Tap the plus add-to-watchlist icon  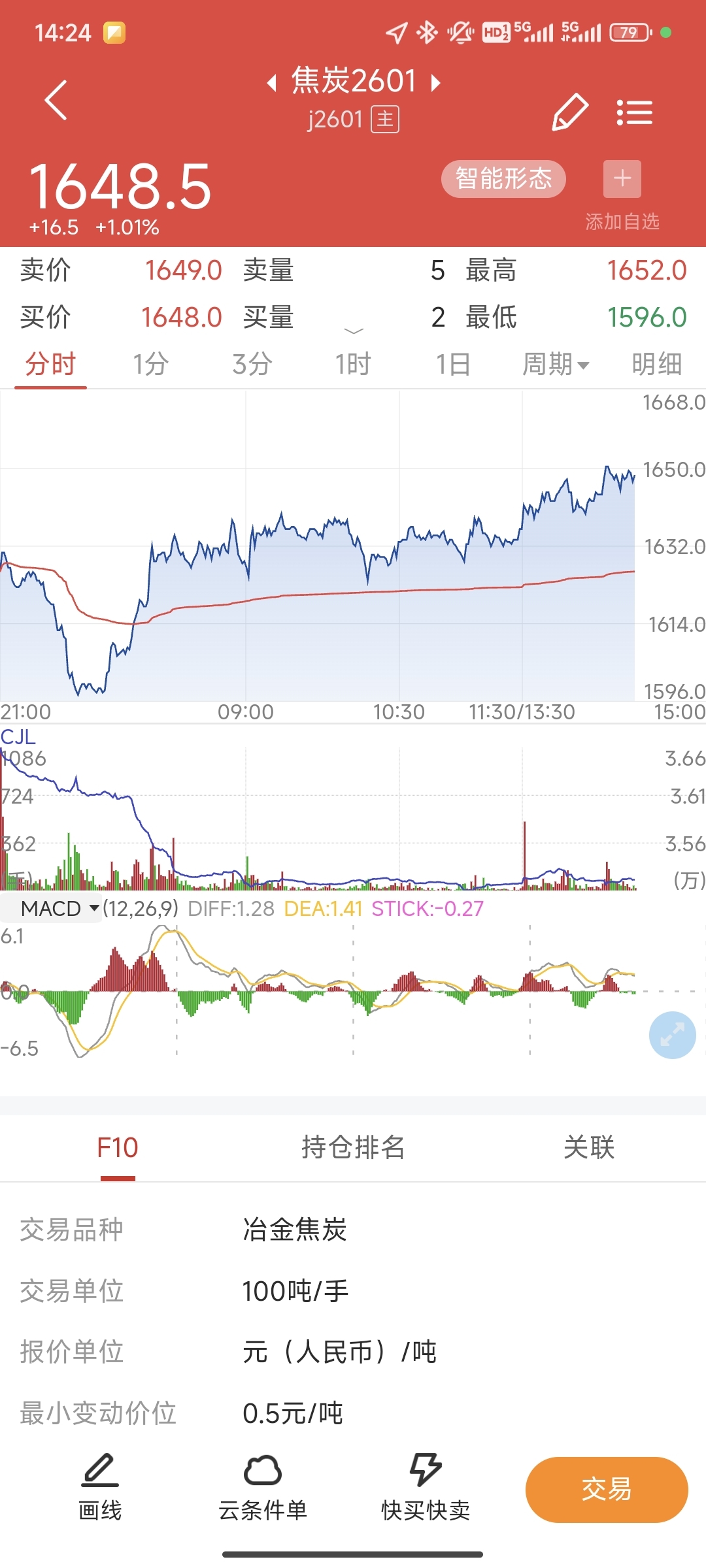pos(622,178)
